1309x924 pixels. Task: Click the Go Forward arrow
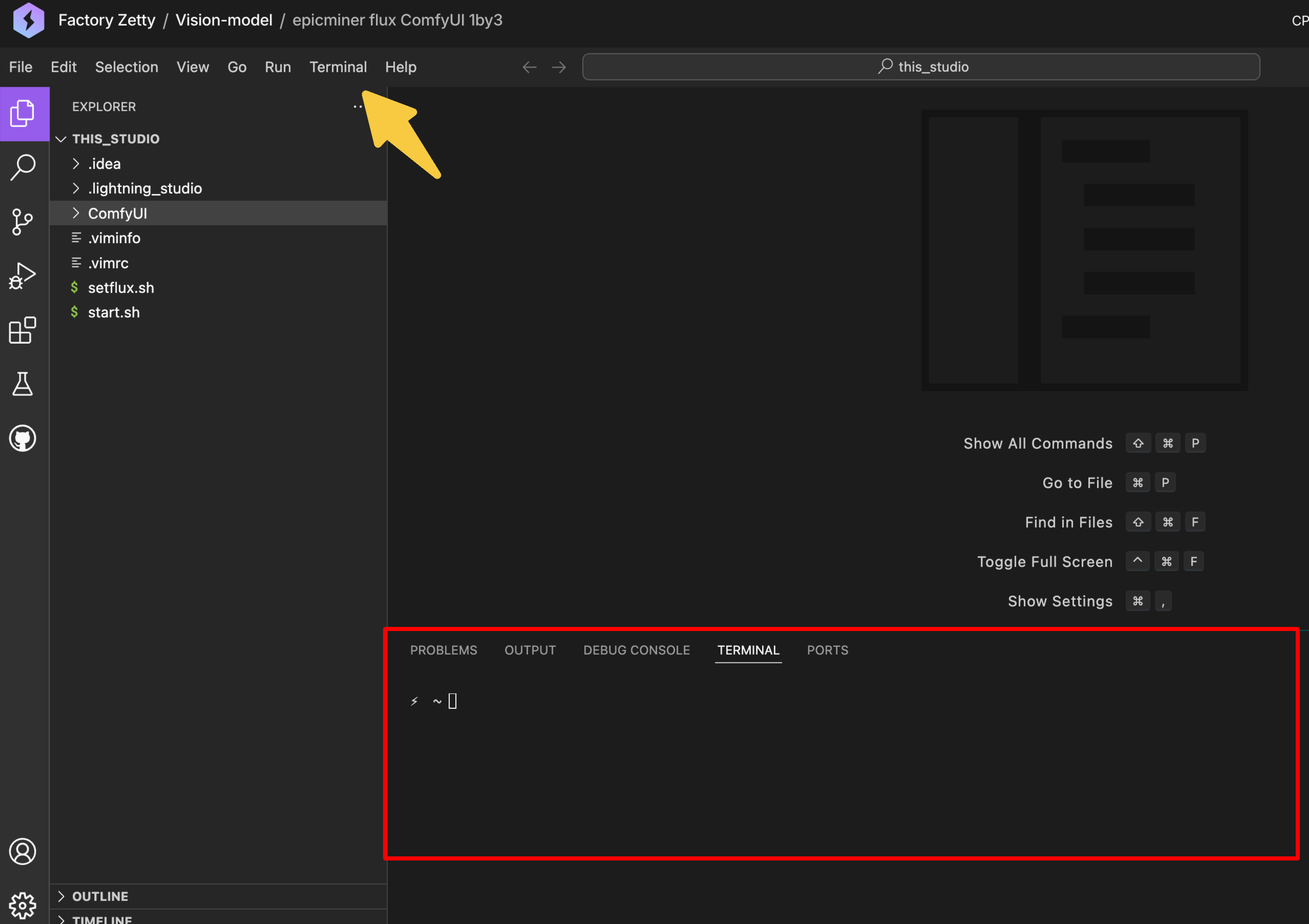[x=559, y=67]
